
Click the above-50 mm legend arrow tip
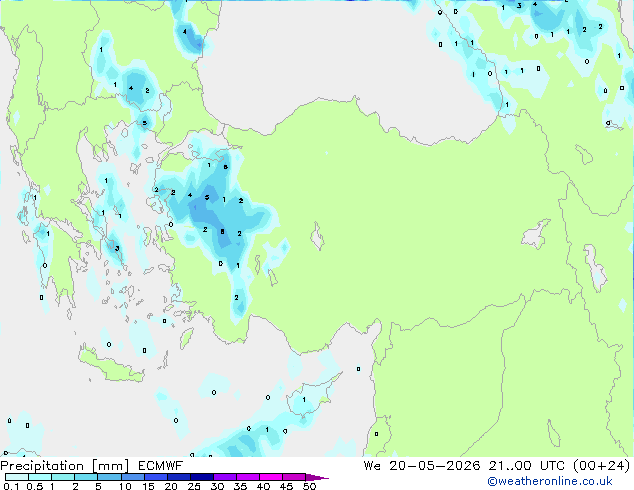coord(317,477)
